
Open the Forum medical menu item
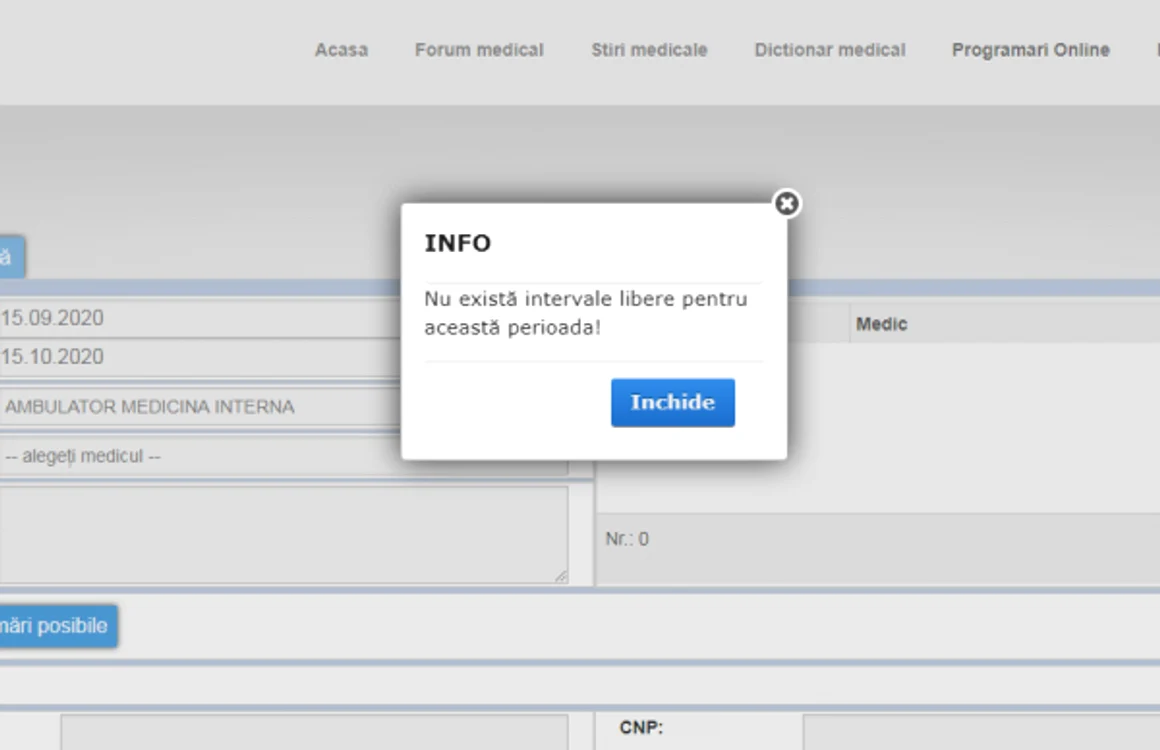pyautogui.click(x=479, y=50)
